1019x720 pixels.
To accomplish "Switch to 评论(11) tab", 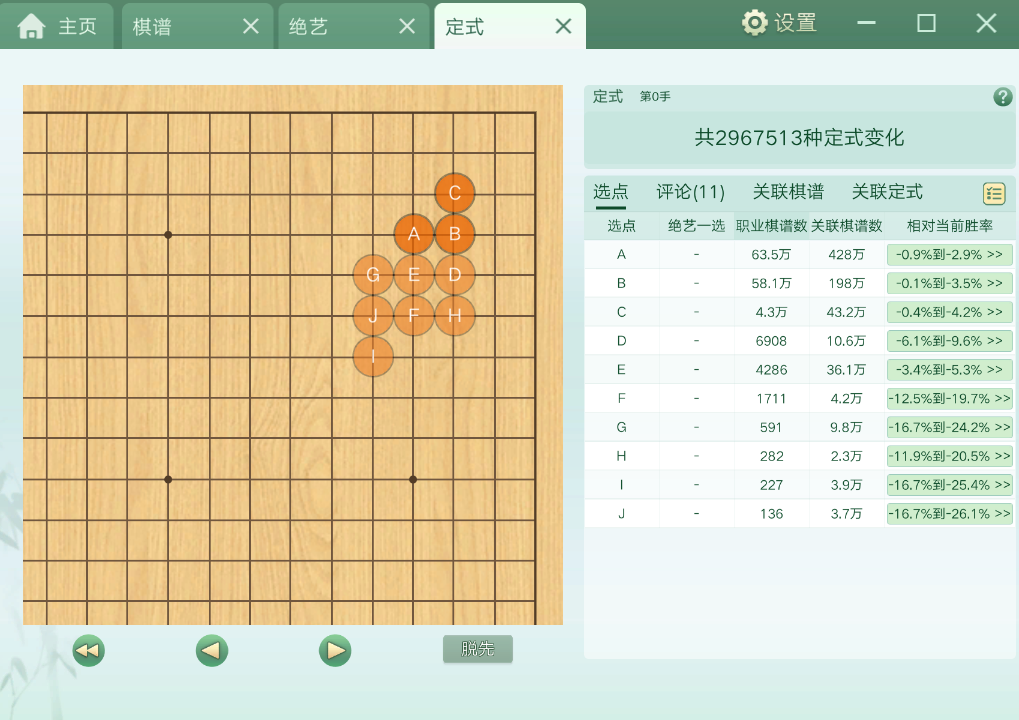I will point(690,192).
